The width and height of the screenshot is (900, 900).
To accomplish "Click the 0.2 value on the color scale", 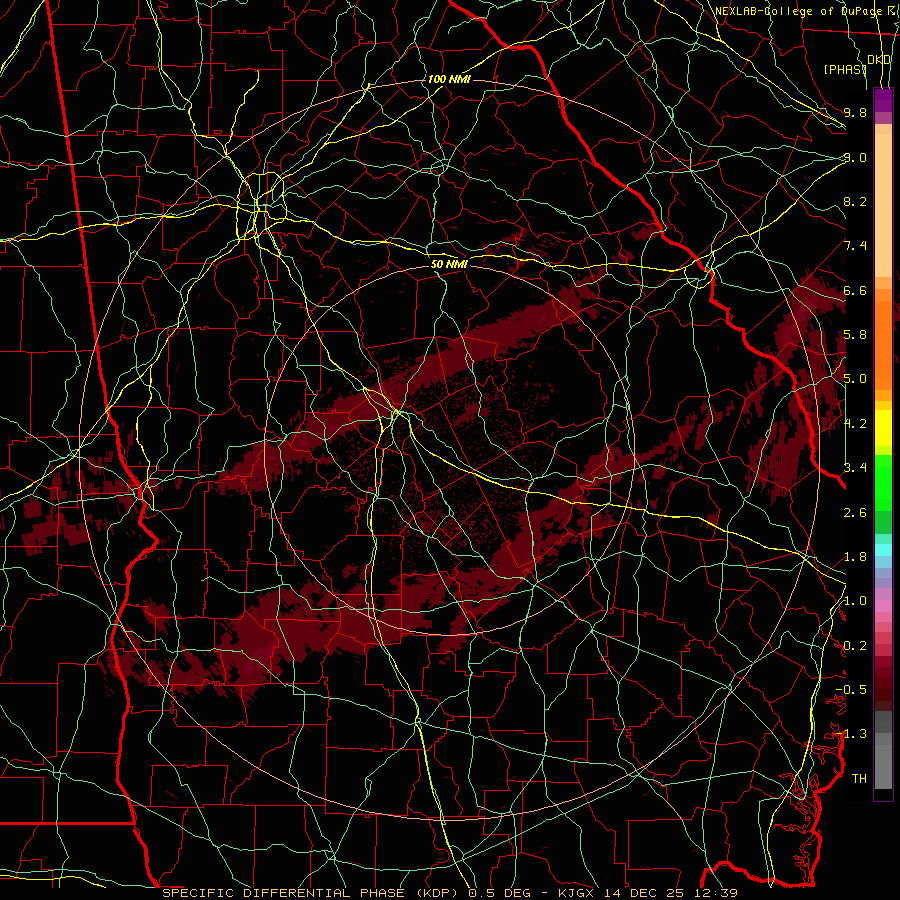I will pos(855,645).
